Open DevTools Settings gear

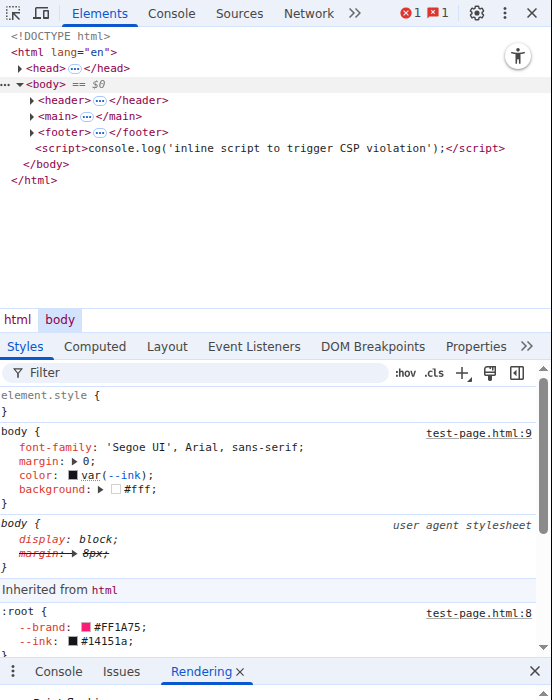(477, 13)
